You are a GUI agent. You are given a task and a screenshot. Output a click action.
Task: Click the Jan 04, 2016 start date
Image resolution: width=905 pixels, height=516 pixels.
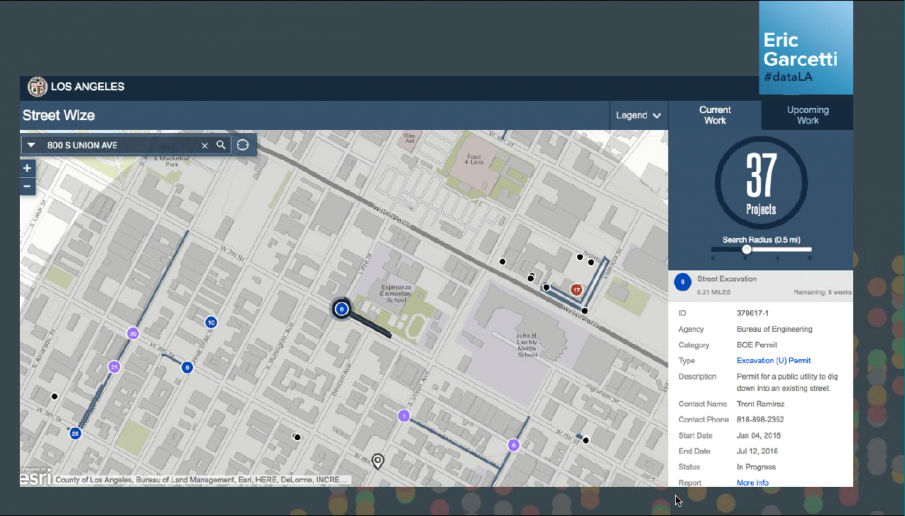point(758,435)
